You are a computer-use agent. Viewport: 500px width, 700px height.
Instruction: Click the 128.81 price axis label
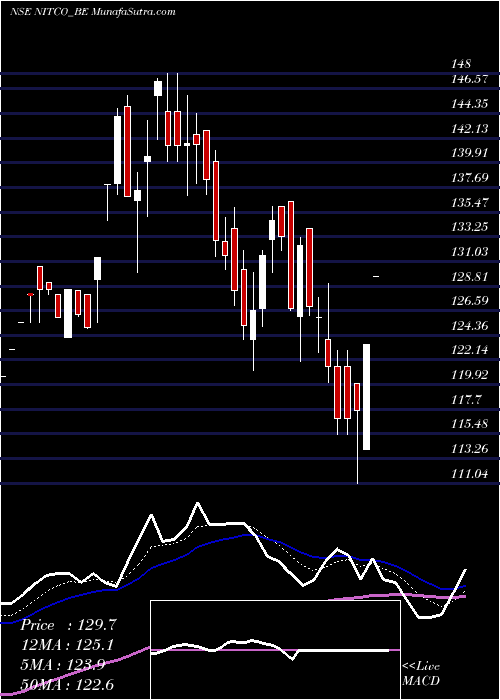470,277
